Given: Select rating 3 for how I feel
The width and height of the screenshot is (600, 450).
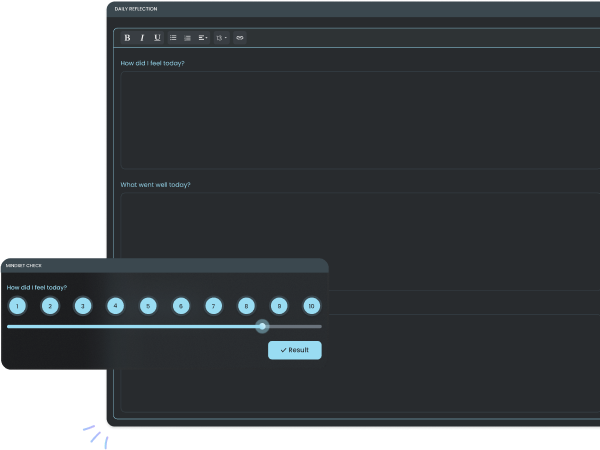Looking at the screenshot, I should (x=83, y=305).
